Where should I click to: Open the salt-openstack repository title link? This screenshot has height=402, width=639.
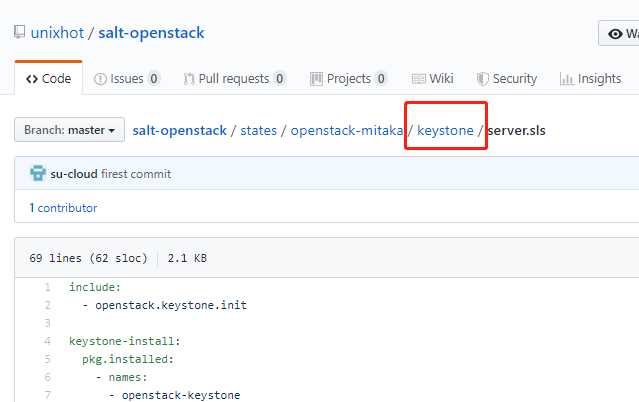[151, 33]
